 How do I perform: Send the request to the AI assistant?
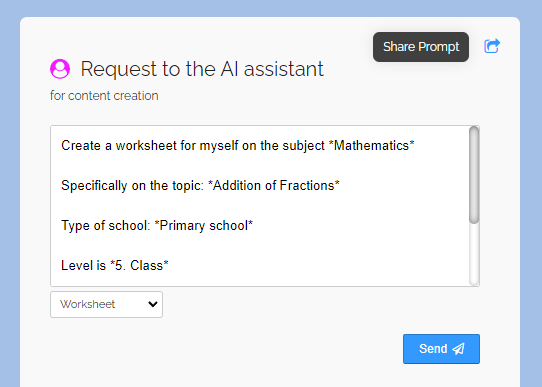[x=441, y=349]
